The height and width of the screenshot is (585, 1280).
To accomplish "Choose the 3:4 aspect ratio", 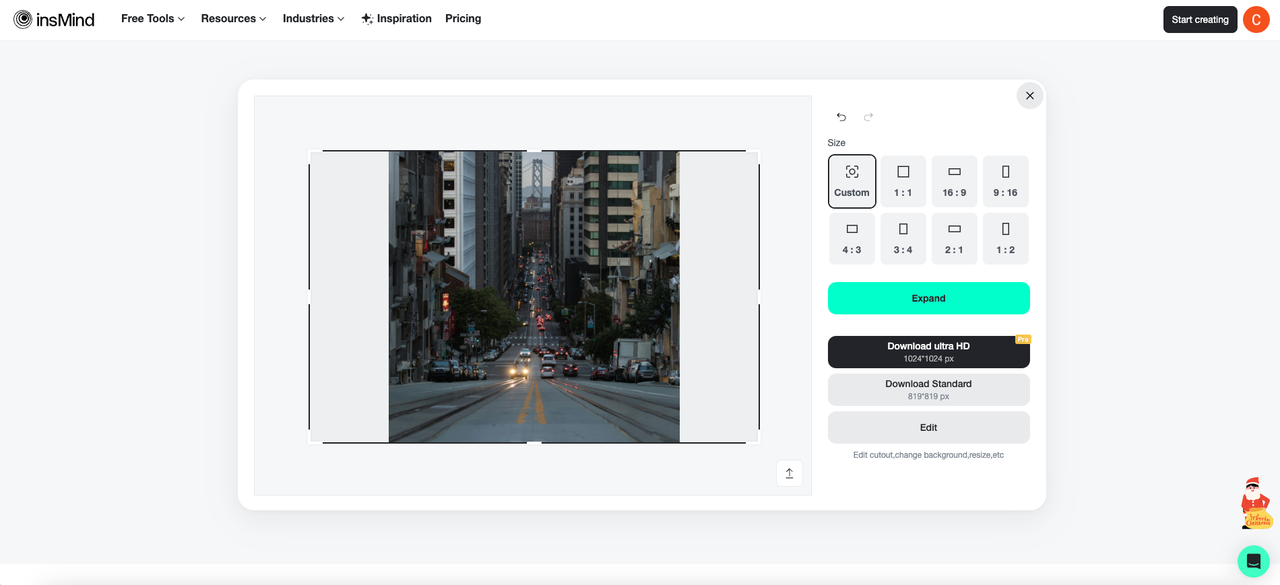I will click(903, 238).
